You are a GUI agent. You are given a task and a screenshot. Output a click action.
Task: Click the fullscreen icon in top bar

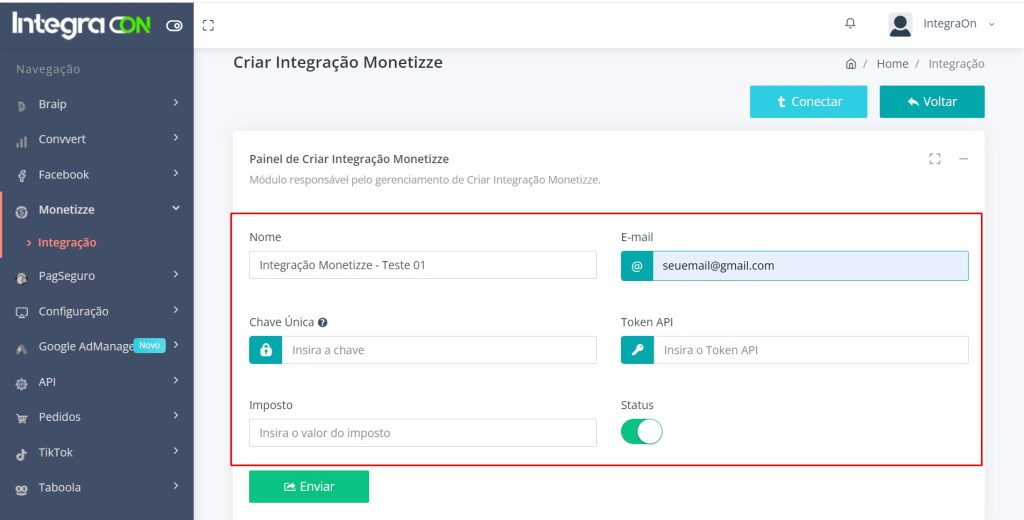208,25
